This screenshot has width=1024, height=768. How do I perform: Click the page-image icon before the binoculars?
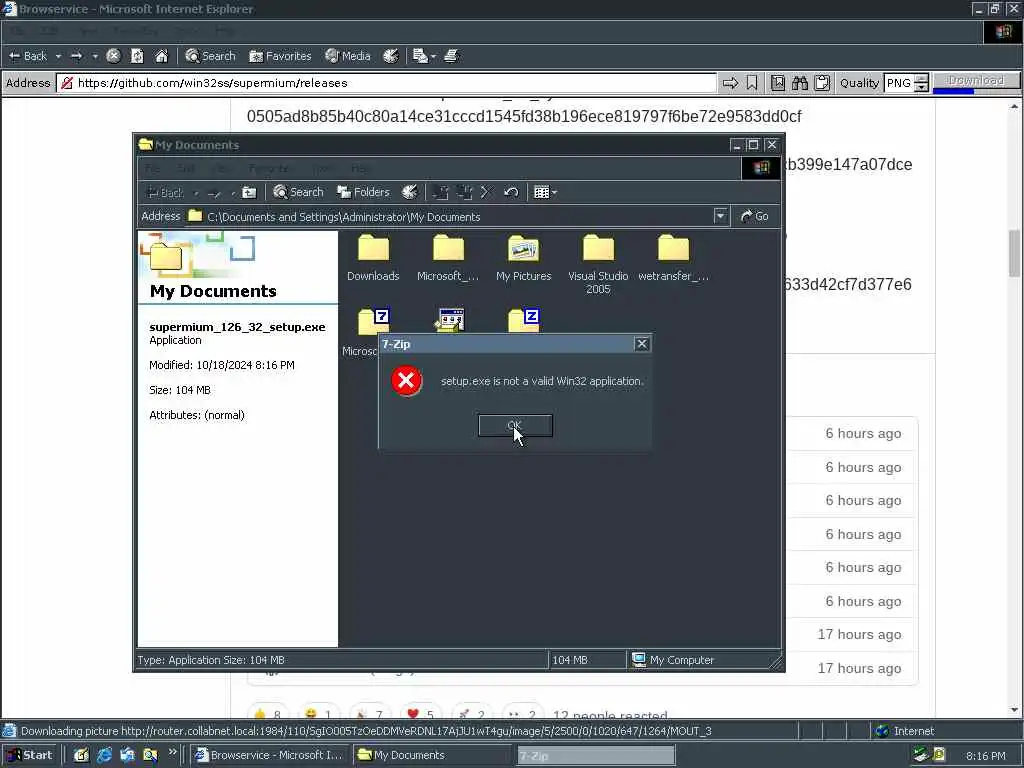coord(778,83)
